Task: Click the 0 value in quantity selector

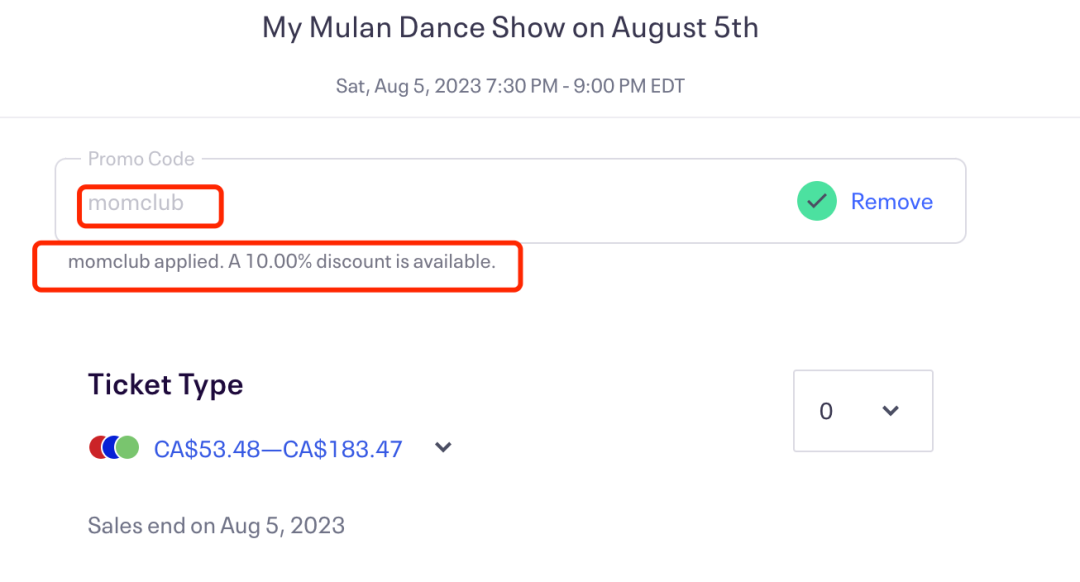Action: click(x=826, y=411)
